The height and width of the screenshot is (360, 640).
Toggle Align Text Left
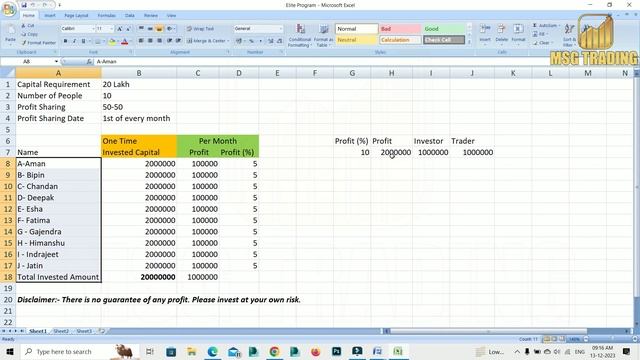click(x=141, y=41)
